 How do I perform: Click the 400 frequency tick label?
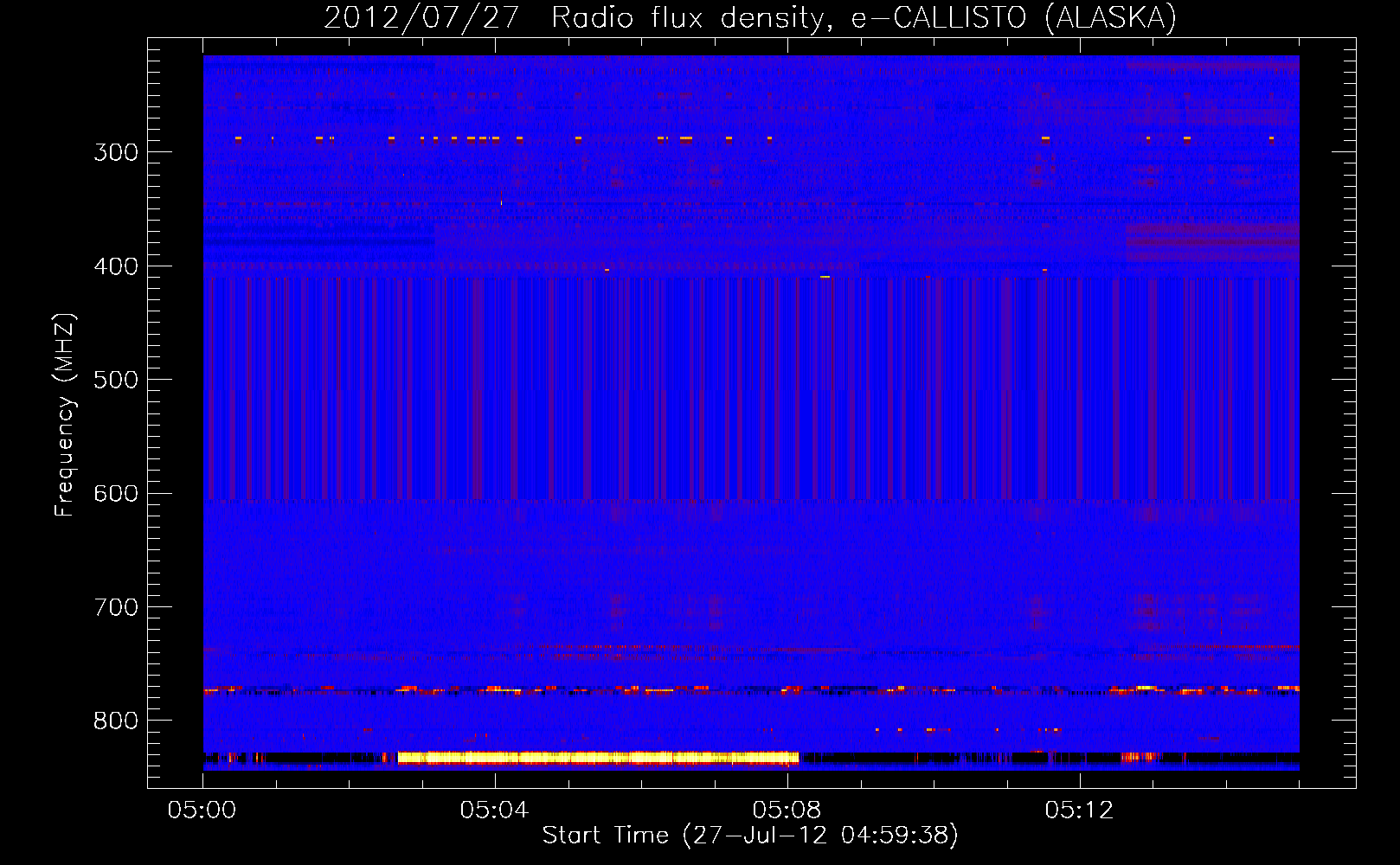(x=116, y=266)
